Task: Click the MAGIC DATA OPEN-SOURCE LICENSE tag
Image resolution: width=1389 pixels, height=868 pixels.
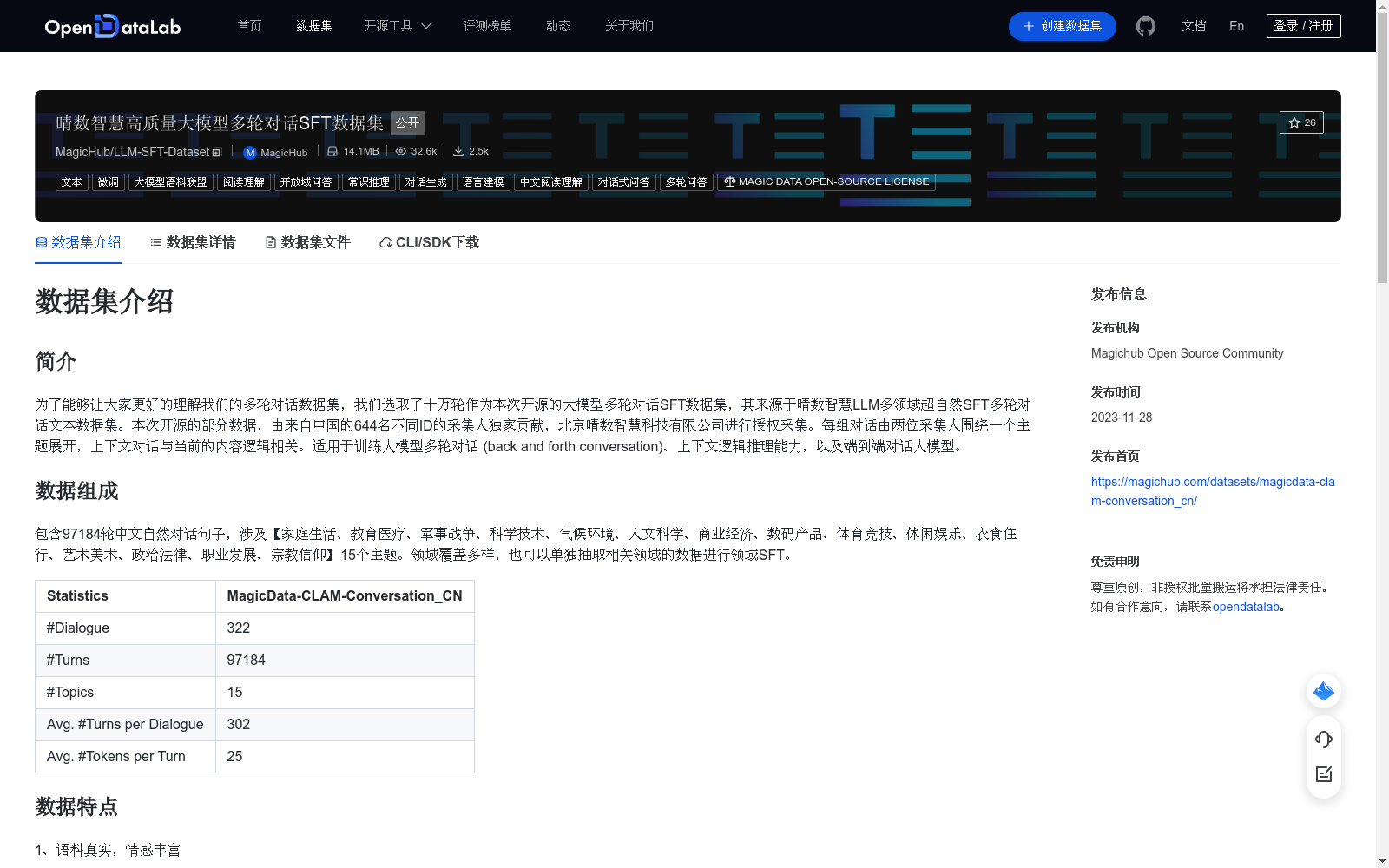Action: click(826, 182)
